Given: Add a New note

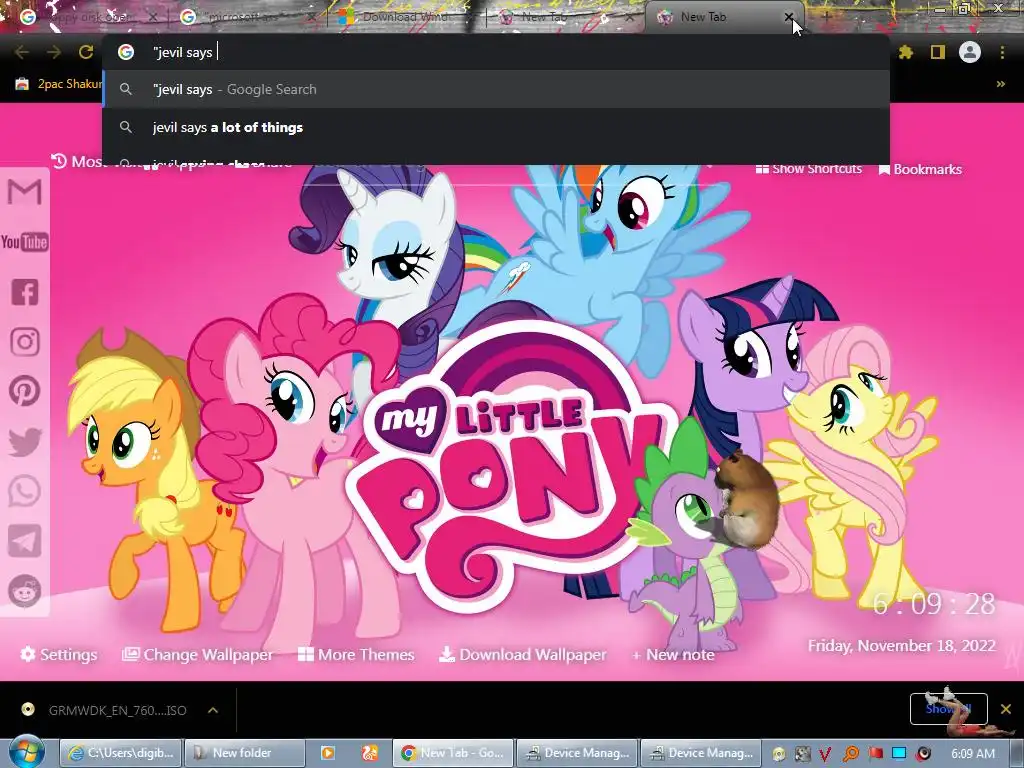Looking at the screenshot, I should pos(673,654).
